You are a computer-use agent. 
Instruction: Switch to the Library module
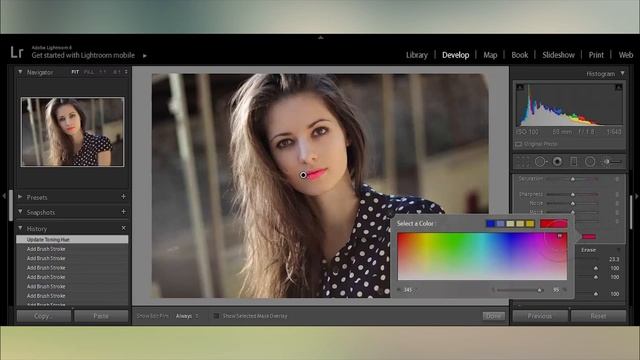417,55
